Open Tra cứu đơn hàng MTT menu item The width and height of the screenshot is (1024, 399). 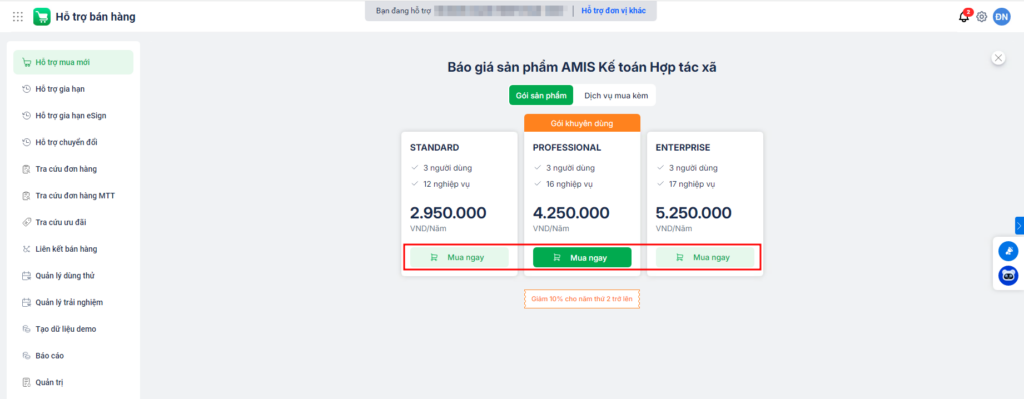point(73,195)
